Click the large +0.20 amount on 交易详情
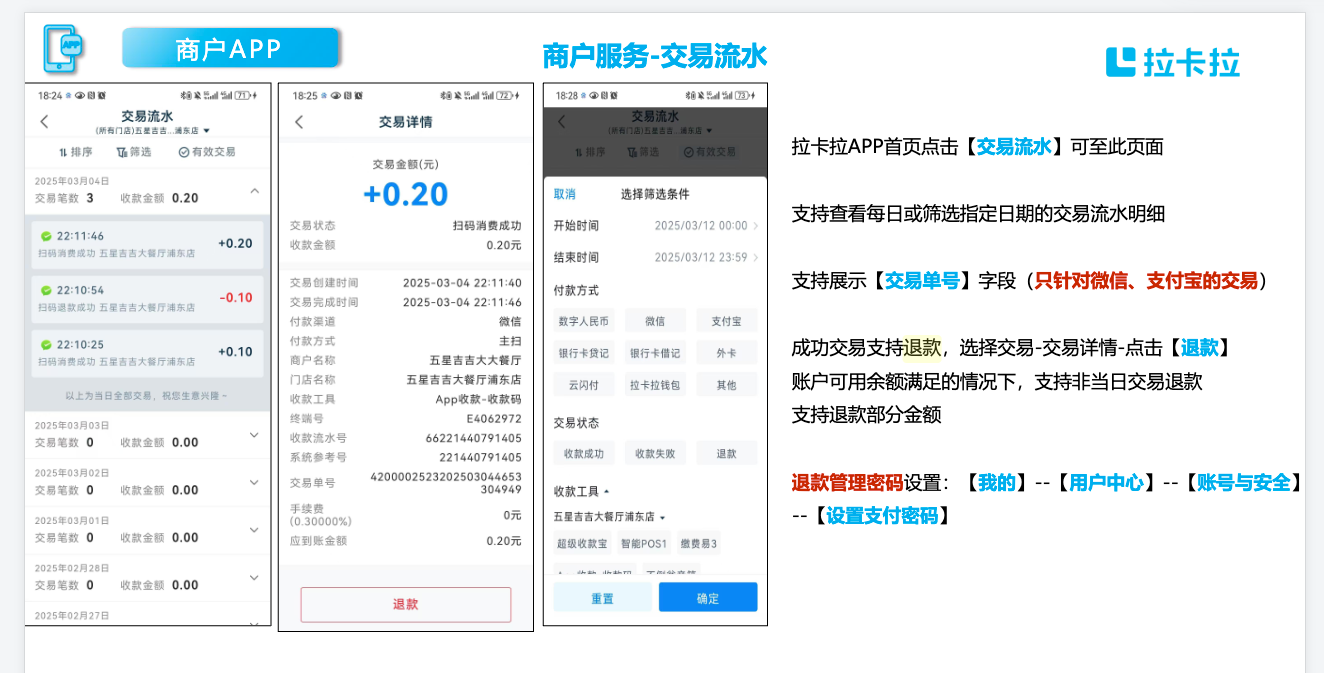Screen dimensions: 1324x673 click(x=406, y=194)
